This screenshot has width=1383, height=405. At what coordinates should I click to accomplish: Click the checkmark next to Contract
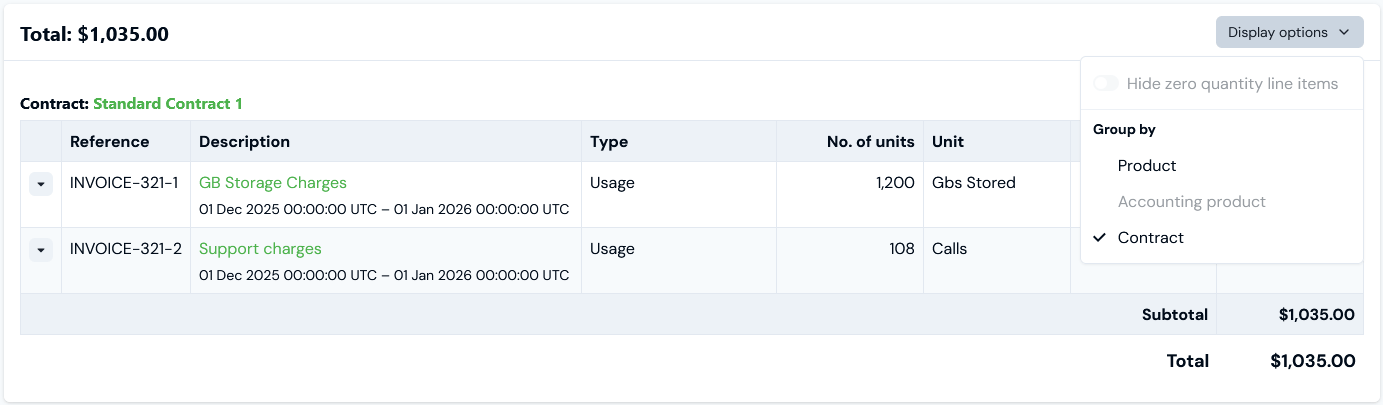pos(1100,237)
